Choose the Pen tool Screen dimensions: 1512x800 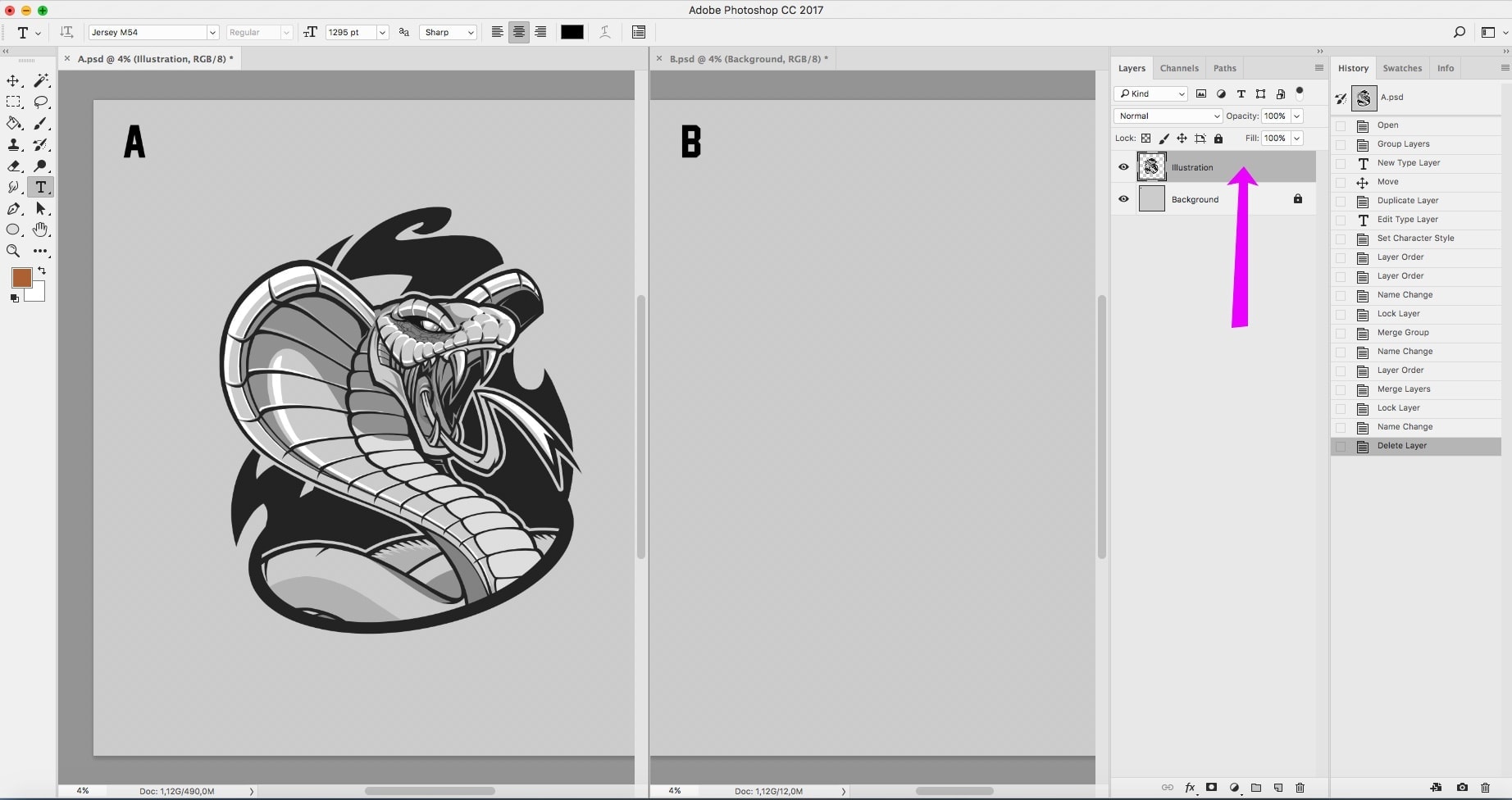pyautogui.click(x=13, y=209)
